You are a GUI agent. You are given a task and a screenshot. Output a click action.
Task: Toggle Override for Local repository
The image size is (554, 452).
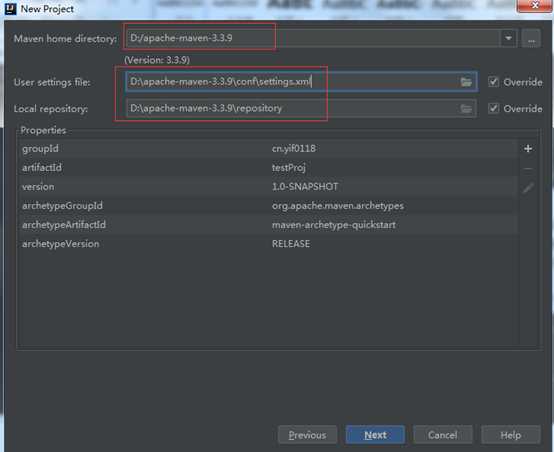tap(494, 108)
